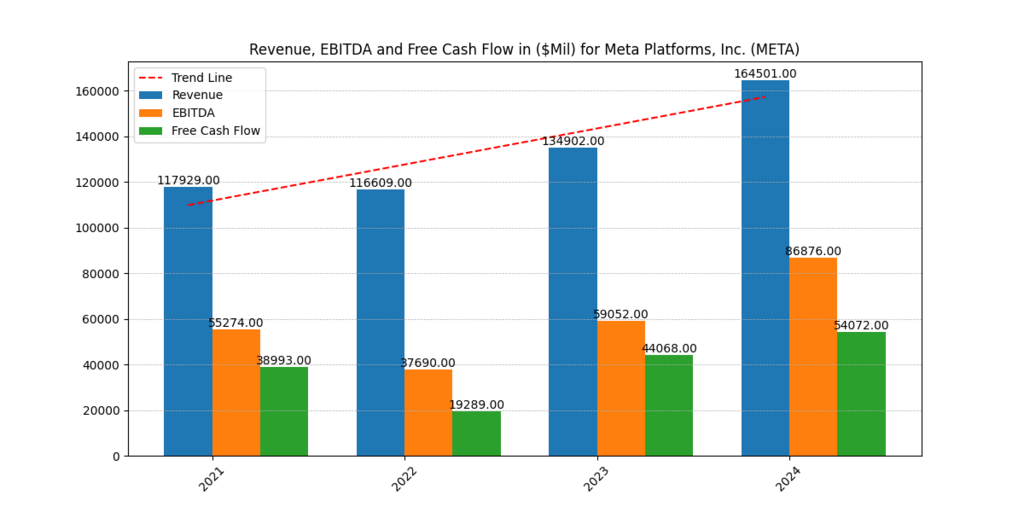Select the 2022 EBITDA bar
Viewport: 1024px width, 512px height.
point(428,412)
